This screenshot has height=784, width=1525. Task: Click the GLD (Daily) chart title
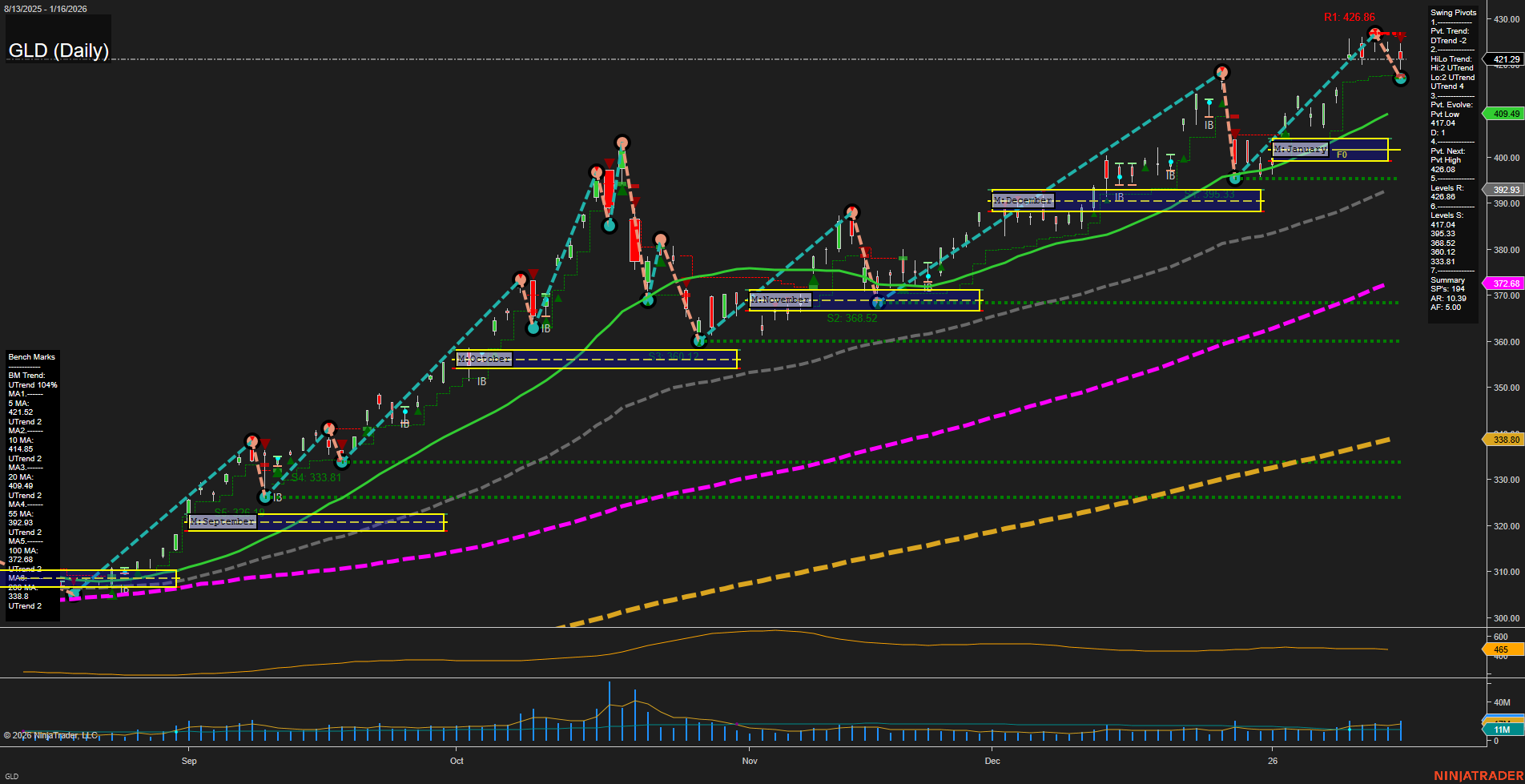[x=58, y=50]
